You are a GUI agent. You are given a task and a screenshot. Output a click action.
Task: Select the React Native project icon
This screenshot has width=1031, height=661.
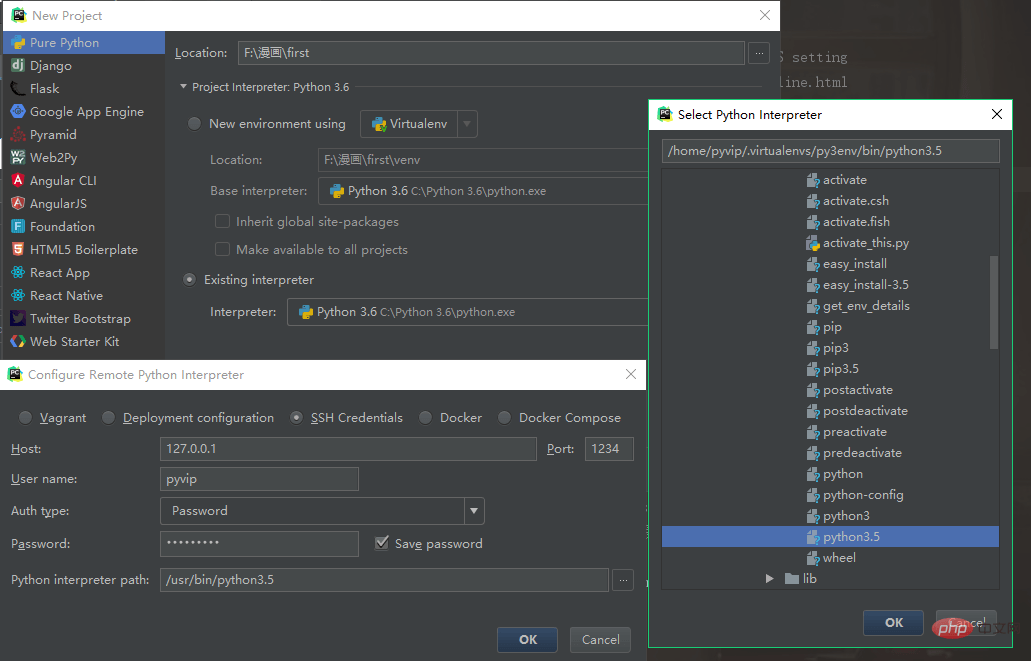18,295
